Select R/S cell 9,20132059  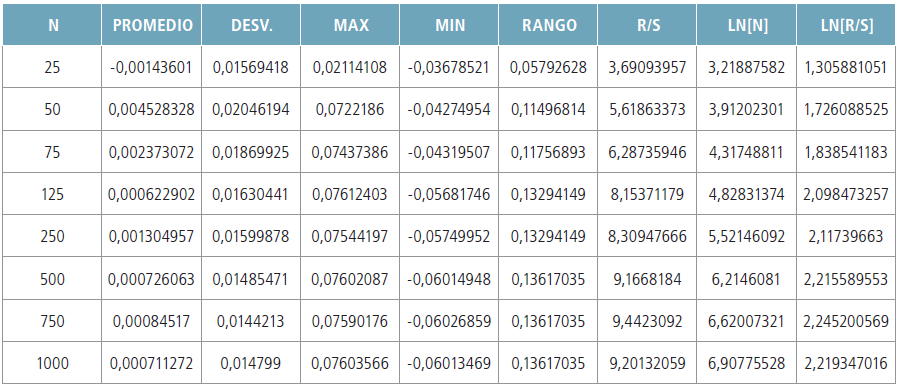pyautogui.click(x=647, y=363)
